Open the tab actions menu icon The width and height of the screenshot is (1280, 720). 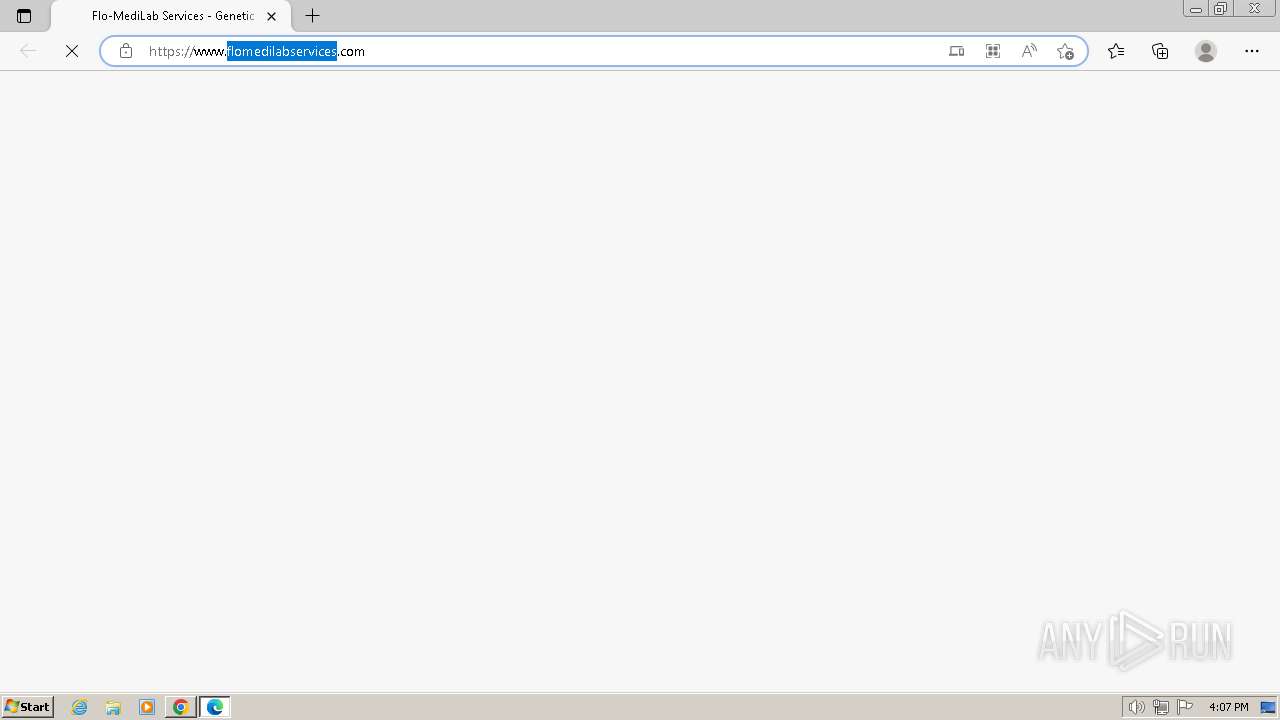pyautogui.click(x=24, y=16)
